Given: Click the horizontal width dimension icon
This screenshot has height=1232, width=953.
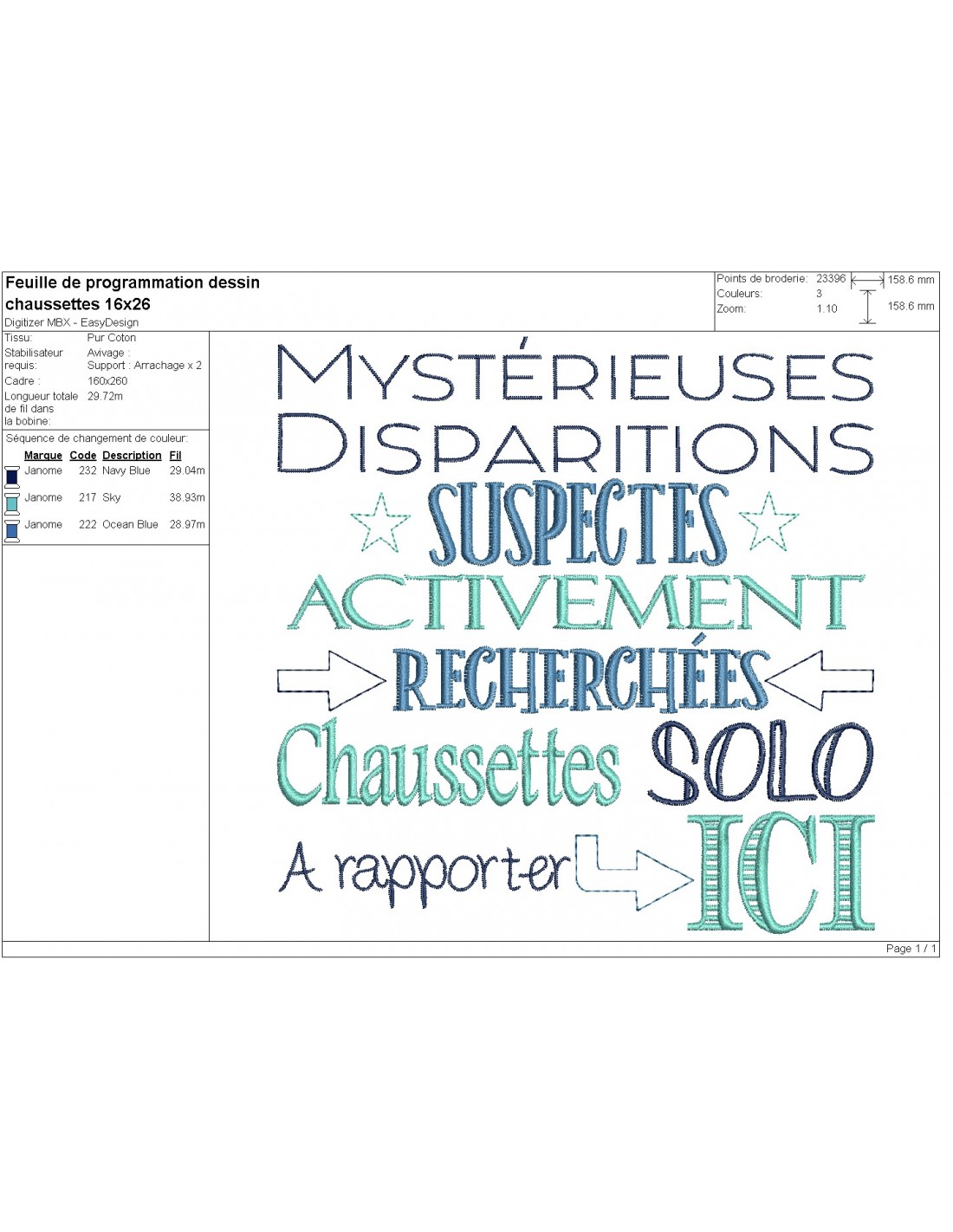Looking at the screenshot, I should click(x=867, y=280).
